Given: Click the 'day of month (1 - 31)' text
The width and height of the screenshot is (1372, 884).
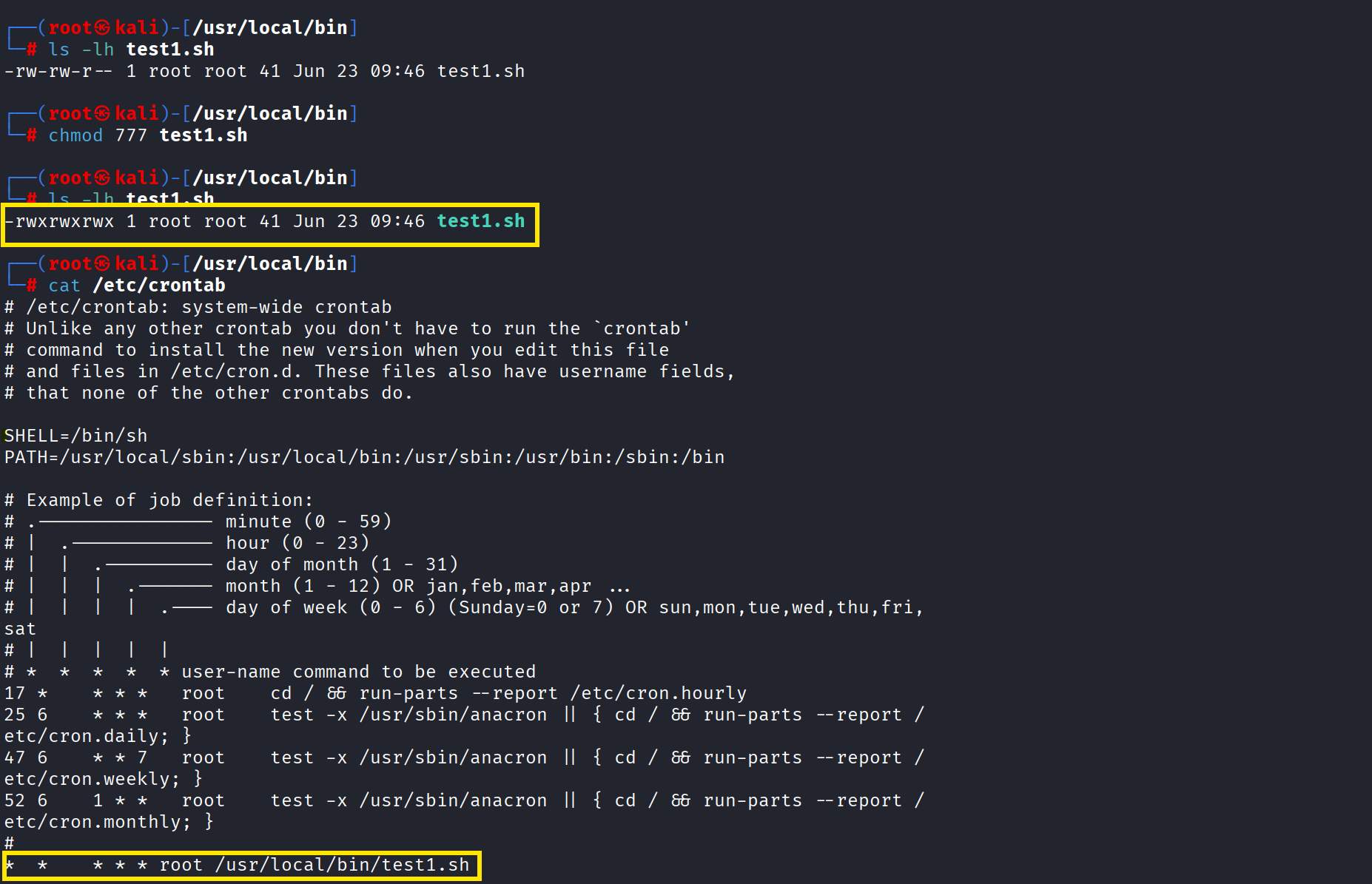Looking at the screenshot, I should pos(342,564).
